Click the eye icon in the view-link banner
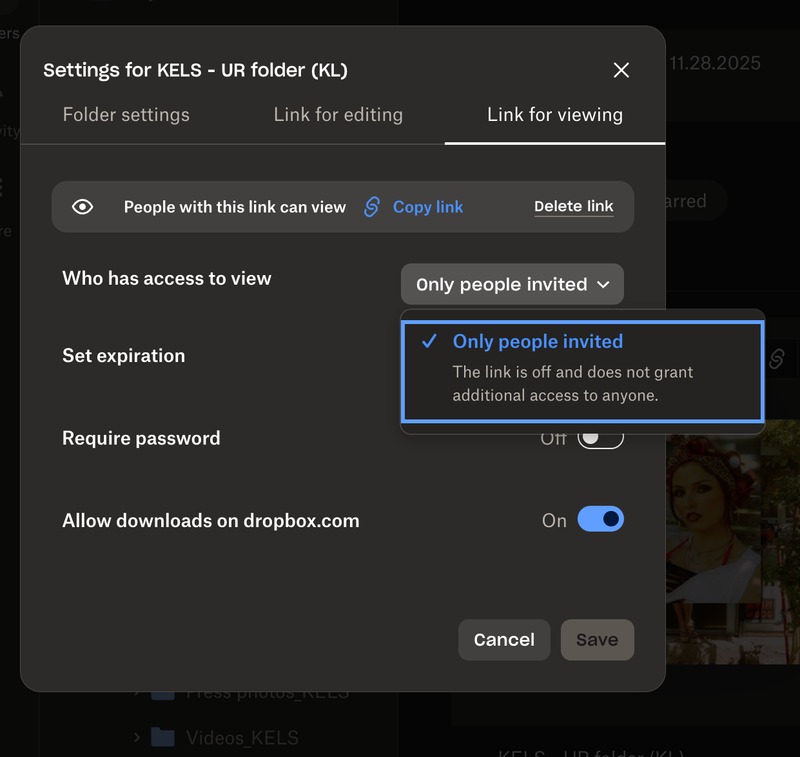This screenshot has width=800, height=757. click(82, 207)
